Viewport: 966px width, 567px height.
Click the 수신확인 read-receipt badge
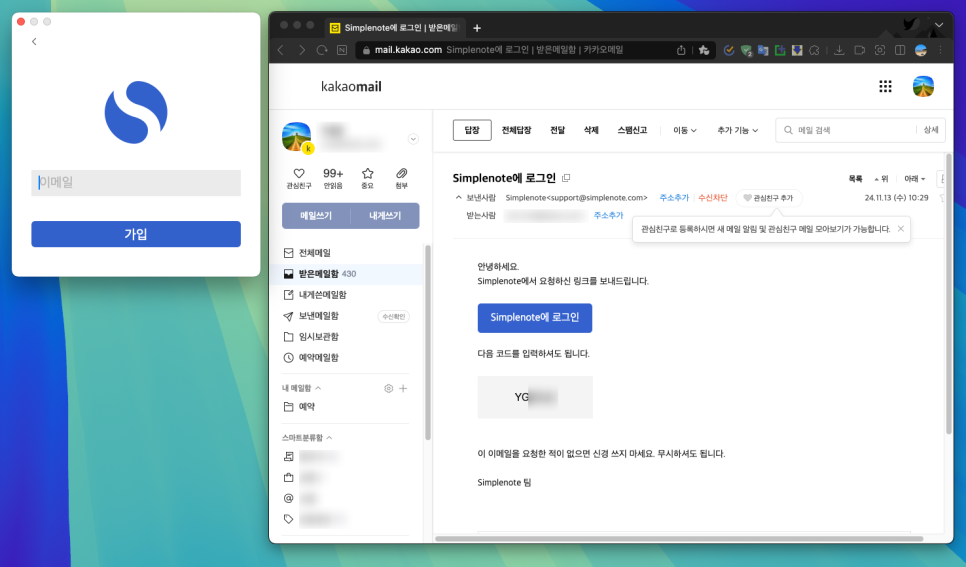click(x=394, y=317)
